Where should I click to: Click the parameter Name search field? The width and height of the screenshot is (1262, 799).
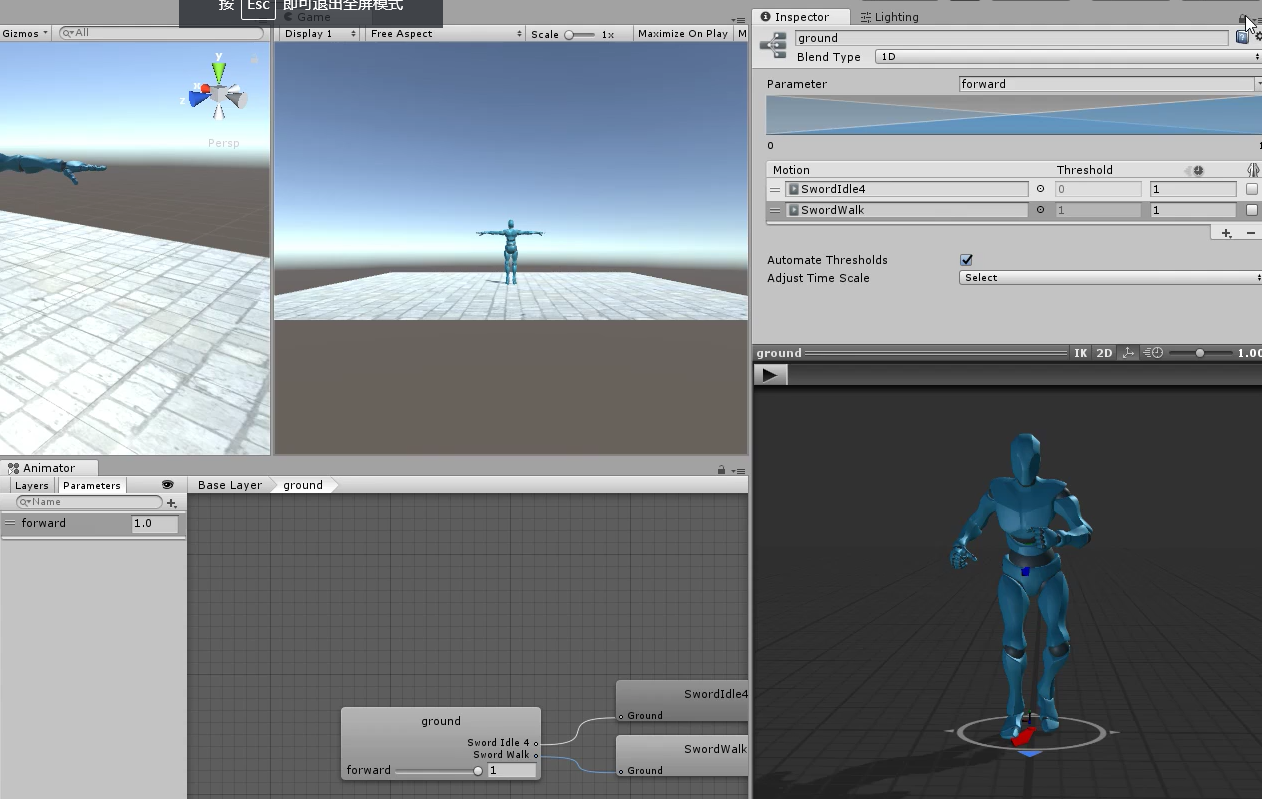90,502
